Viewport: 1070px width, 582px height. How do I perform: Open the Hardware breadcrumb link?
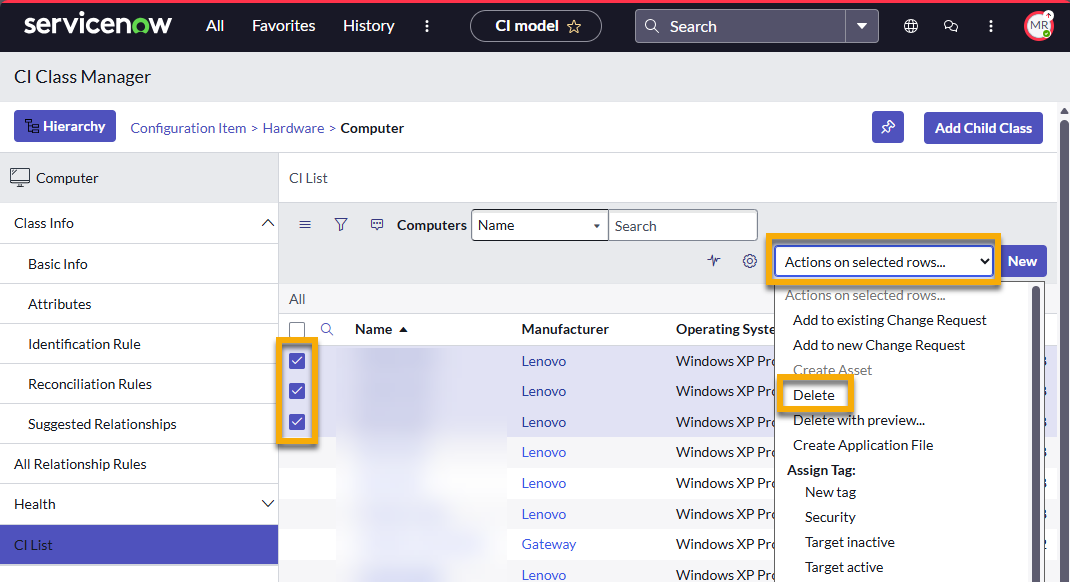pos(293,128)
